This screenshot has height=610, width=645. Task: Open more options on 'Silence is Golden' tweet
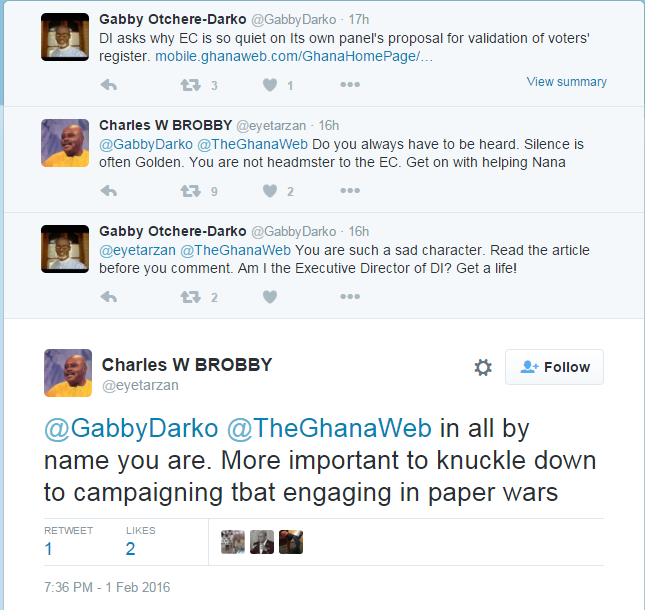coord(349,191)
